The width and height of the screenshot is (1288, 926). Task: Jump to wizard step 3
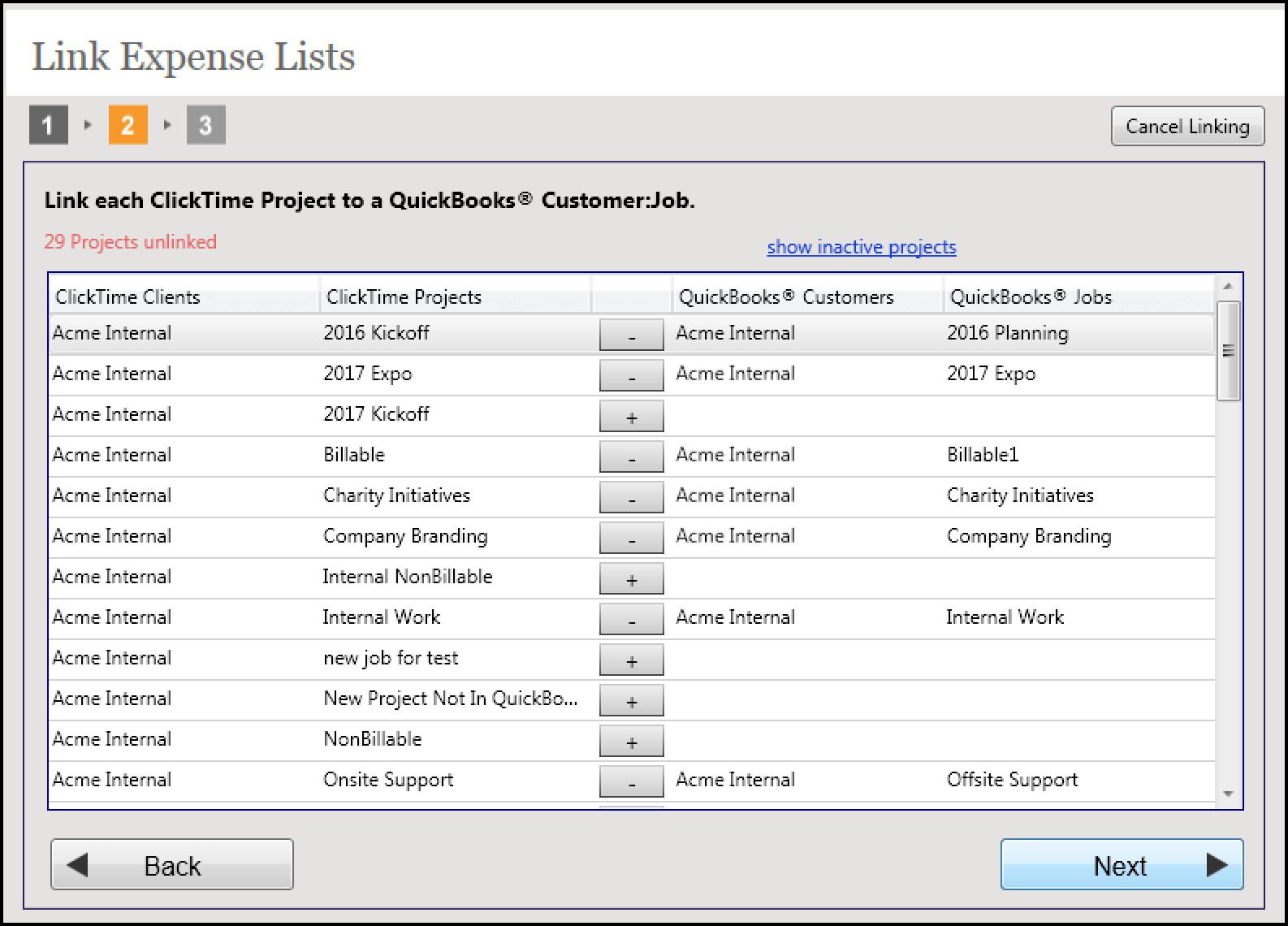pos(206,125)
